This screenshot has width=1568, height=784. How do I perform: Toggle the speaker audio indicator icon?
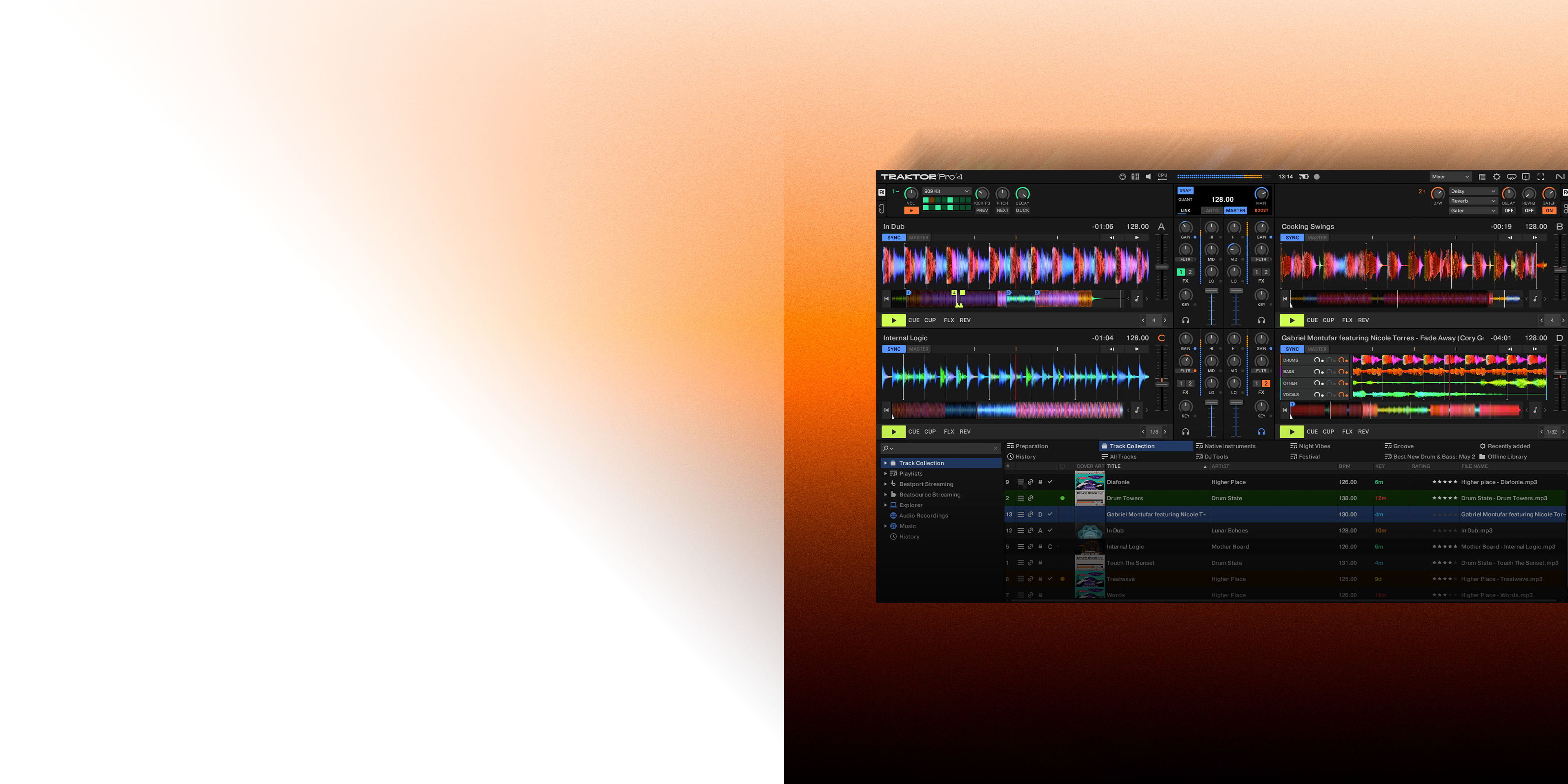(x=1148, y=176)
